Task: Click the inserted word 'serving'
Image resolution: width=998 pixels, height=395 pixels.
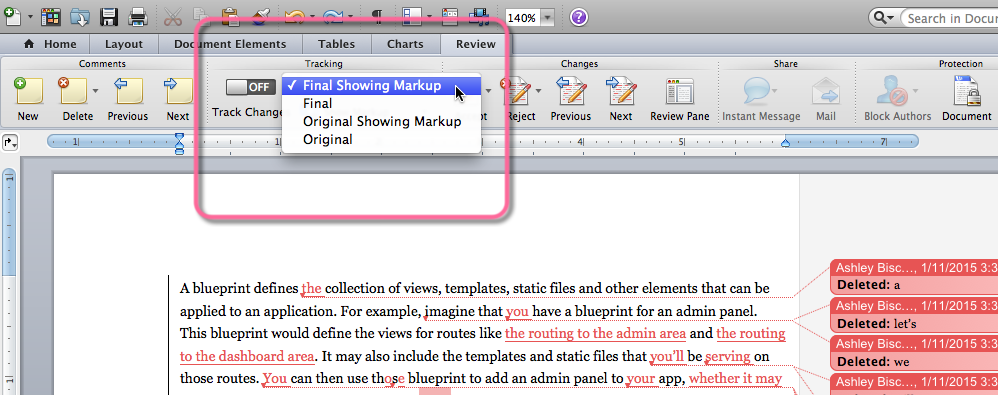Action: [x=729, y=357]
